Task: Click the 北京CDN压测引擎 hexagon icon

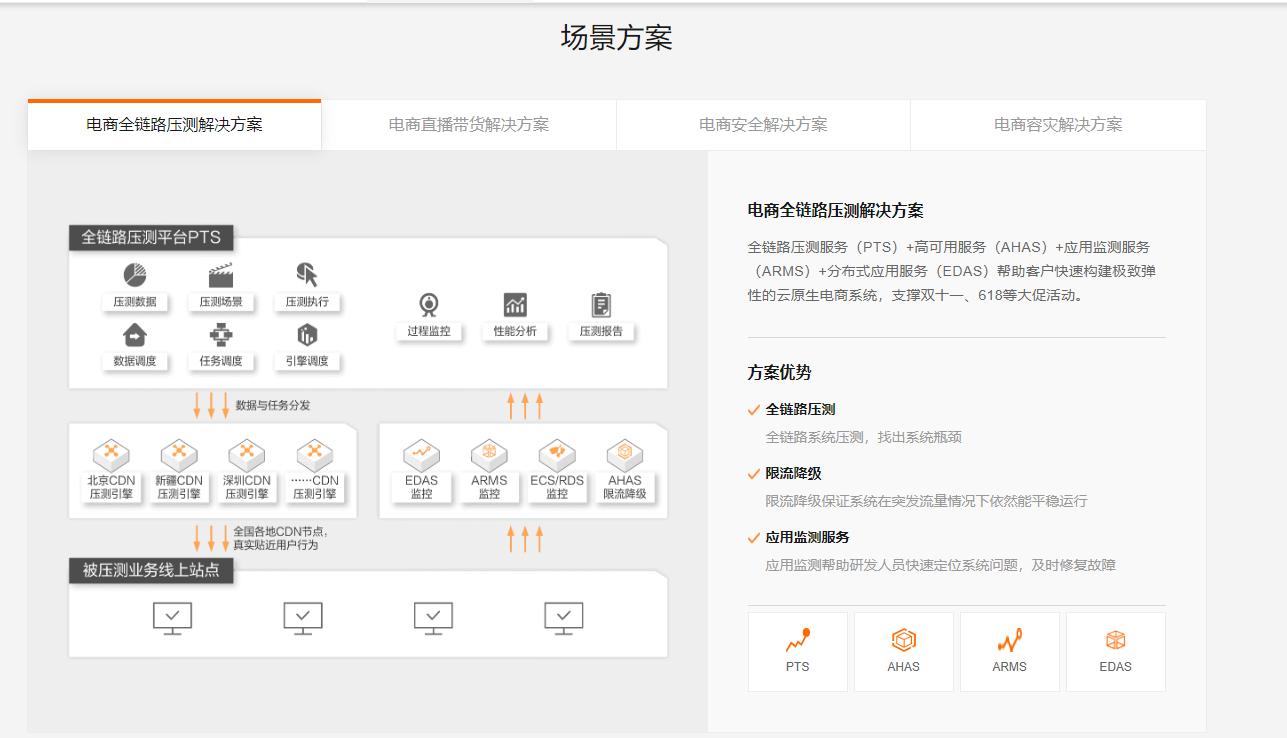Action: click(111, 454)
